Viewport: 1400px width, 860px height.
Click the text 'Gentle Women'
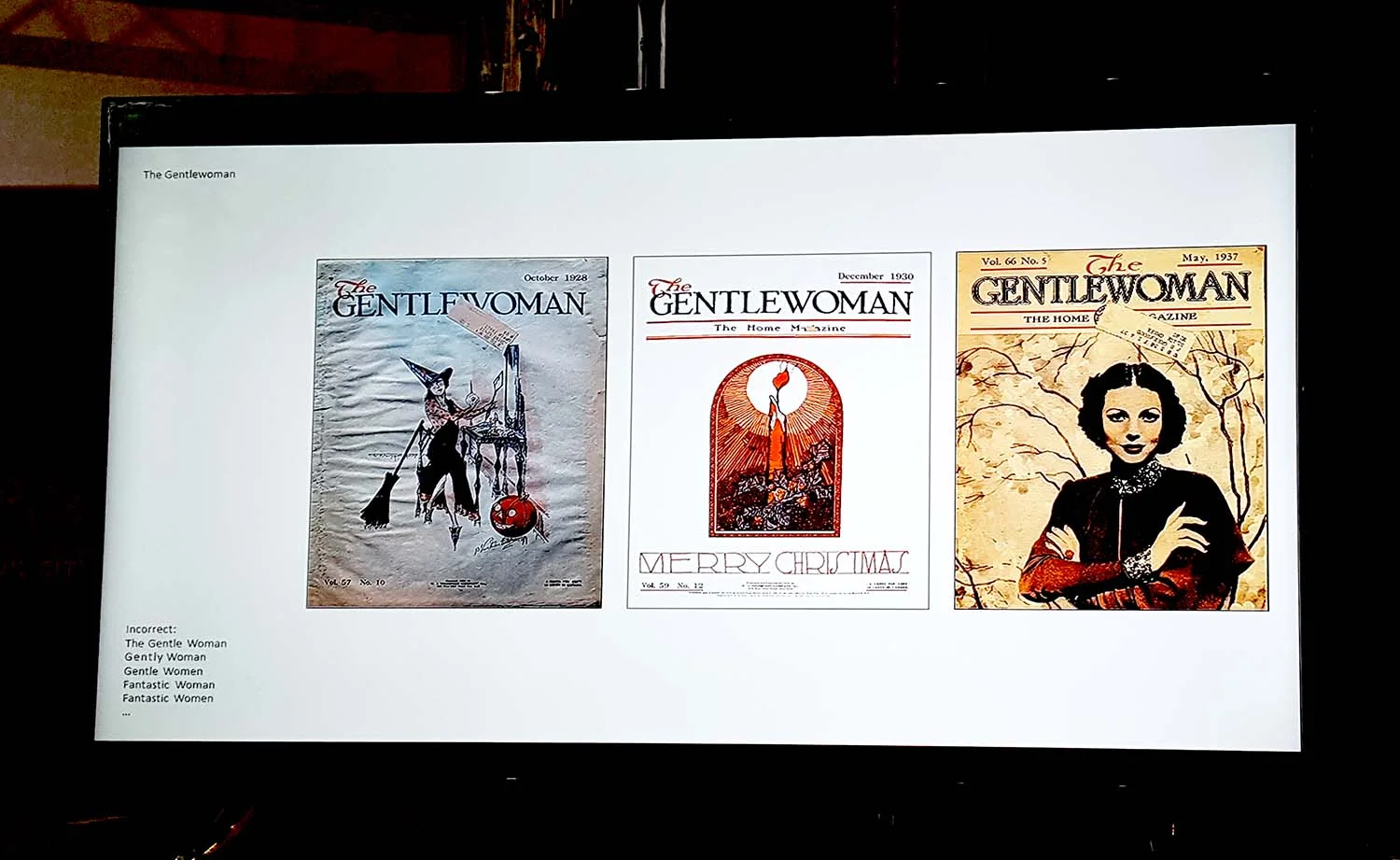pyautogui.click(x=163, y=671)
